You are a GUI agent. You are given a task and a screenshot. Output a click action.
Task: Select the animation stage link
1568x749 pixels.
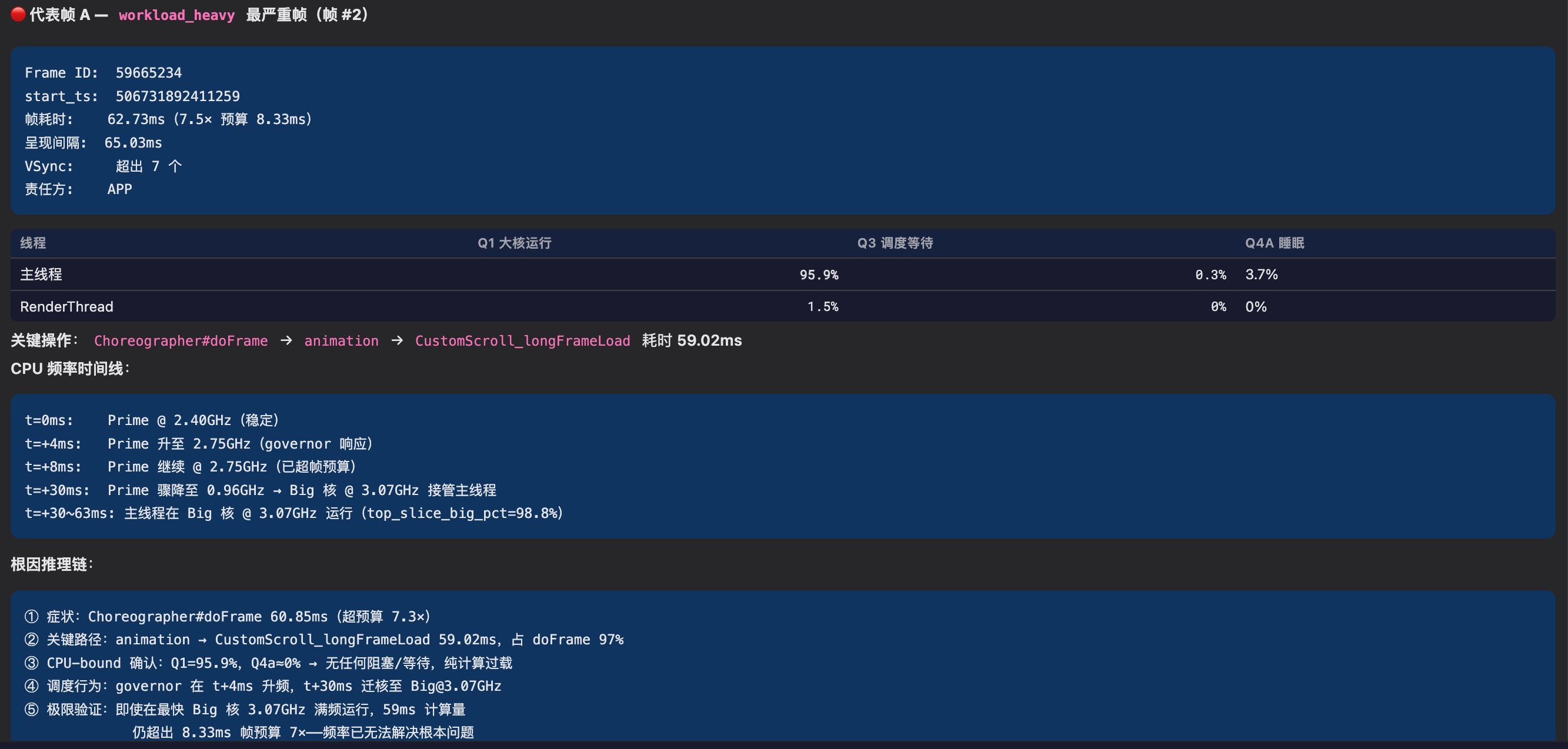click(x=341, y=341)
